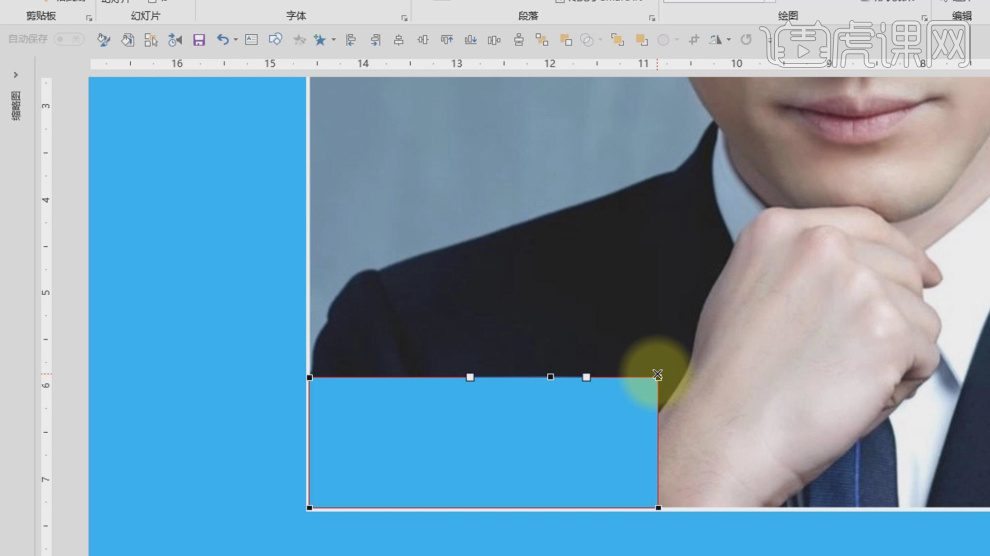The width and height of the screenshot is (990, 556).
Task: Insert a text box from quick toolbar
Action: coord(251,40)
